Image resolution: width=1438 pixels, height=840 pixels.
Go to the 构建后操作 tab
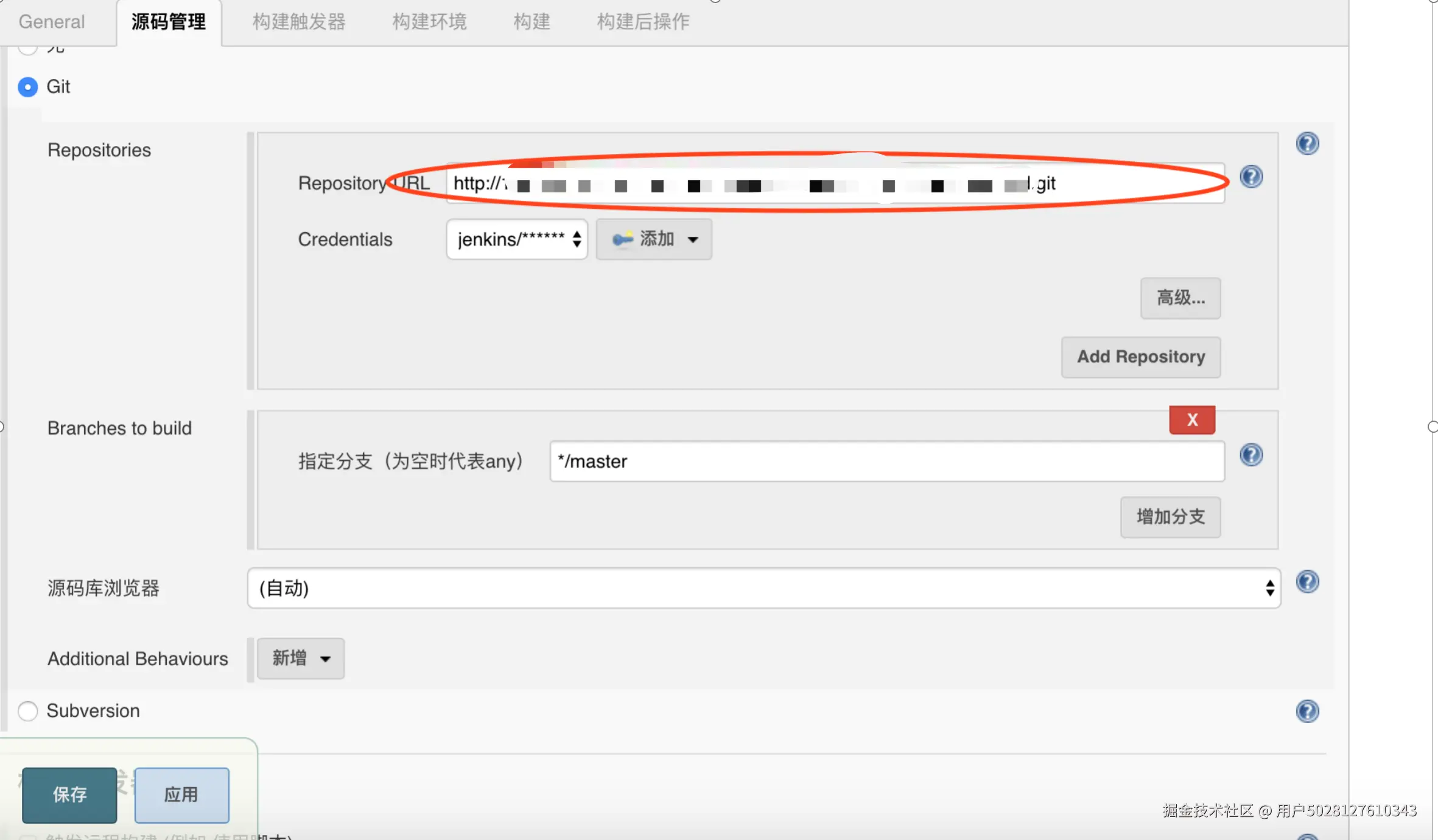click(x=643, y=22)
